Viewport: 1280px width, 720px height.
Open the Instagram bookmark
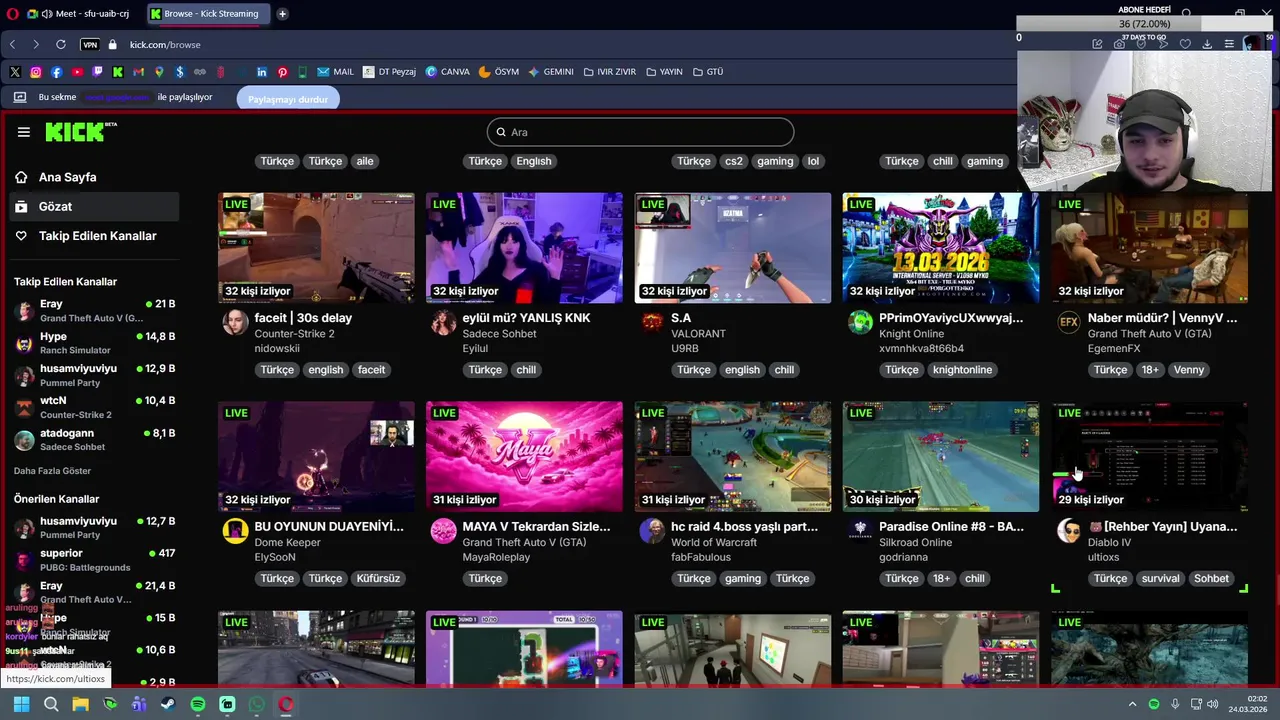tap(36, 72)
